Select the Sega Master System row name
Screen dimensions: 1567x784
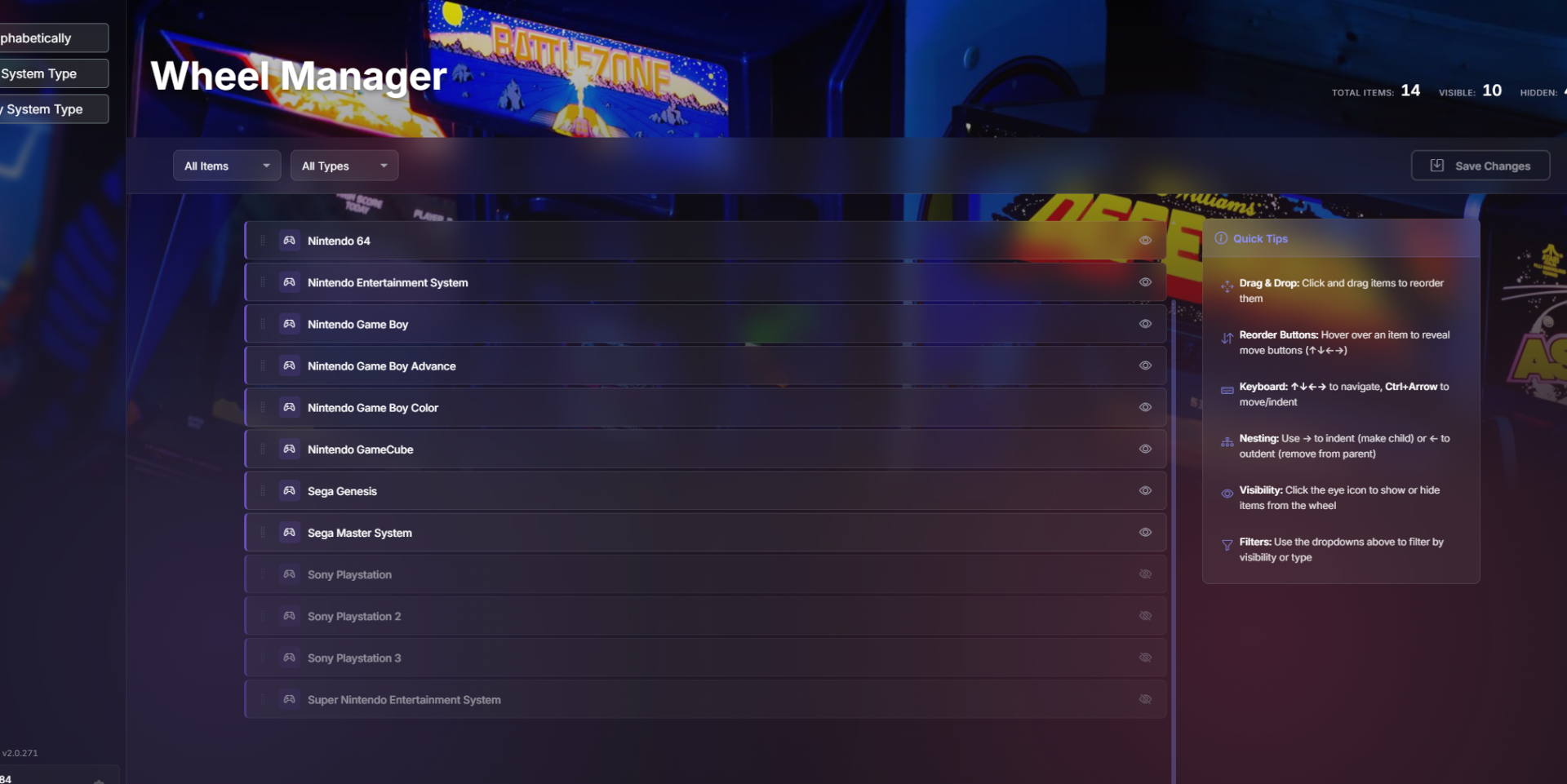point(360,533)
